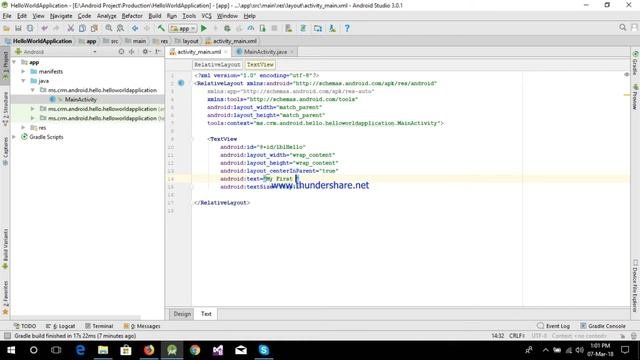Click the Search Everywhere magnifier icon
640x360 pixels.
click(x=622, y=28)
